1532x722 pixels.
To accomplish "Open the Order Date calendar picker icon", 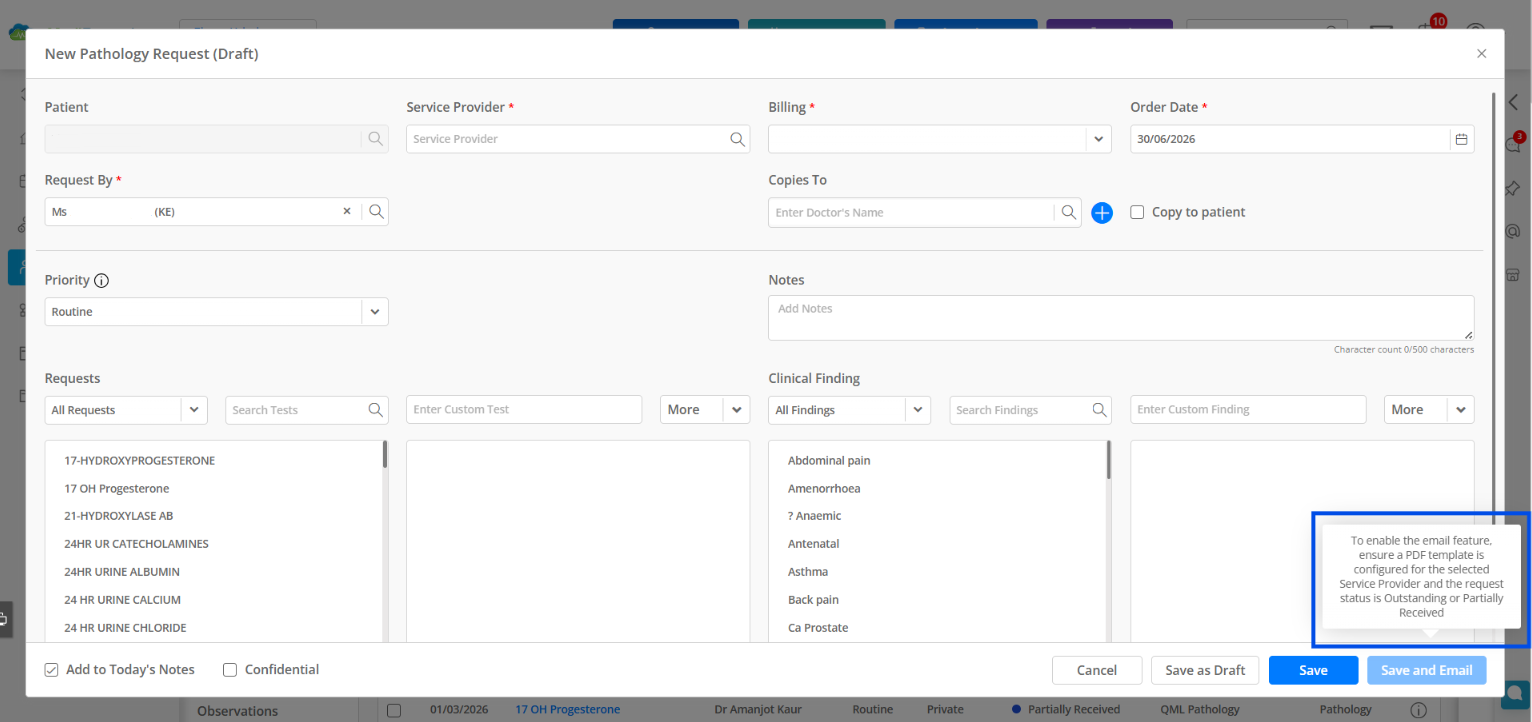I will [1461, 139].
